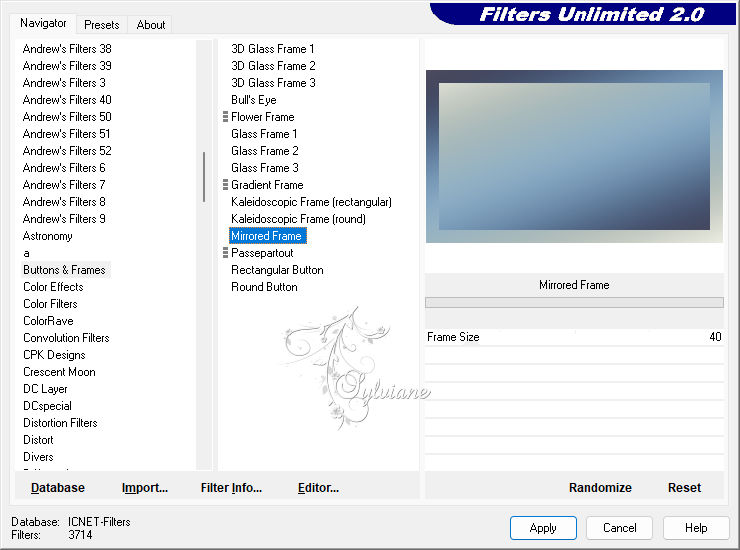Click the Import... button
The width and height of the screenshot is (740, 550).
(145, 488)
